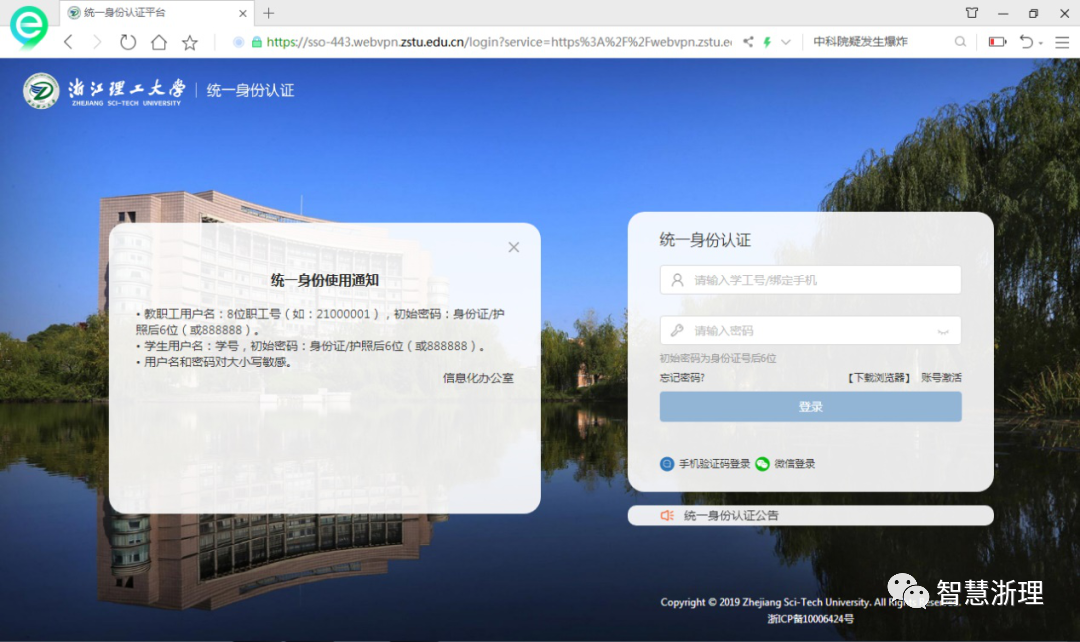Image resolution: width=1080 pixels, height=642 pixels.
Task: Close the 统一身份使用通知 notice panel
Action: click(x=514, y=247)
